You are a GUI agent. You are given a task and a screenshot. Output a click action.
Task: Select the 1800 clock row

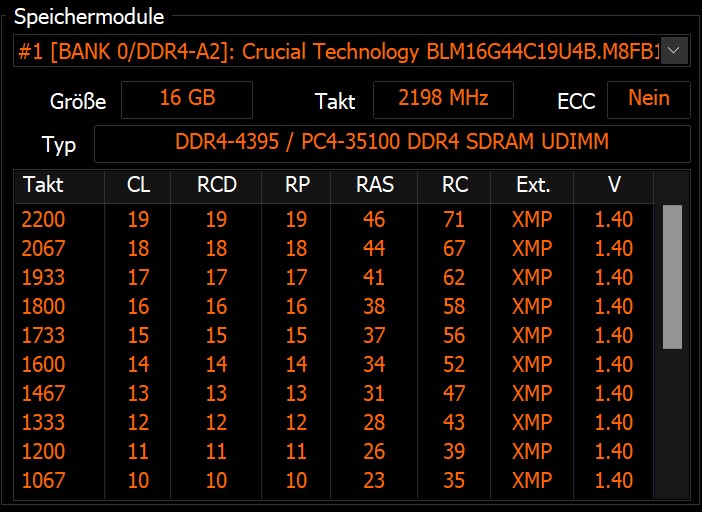334,307
